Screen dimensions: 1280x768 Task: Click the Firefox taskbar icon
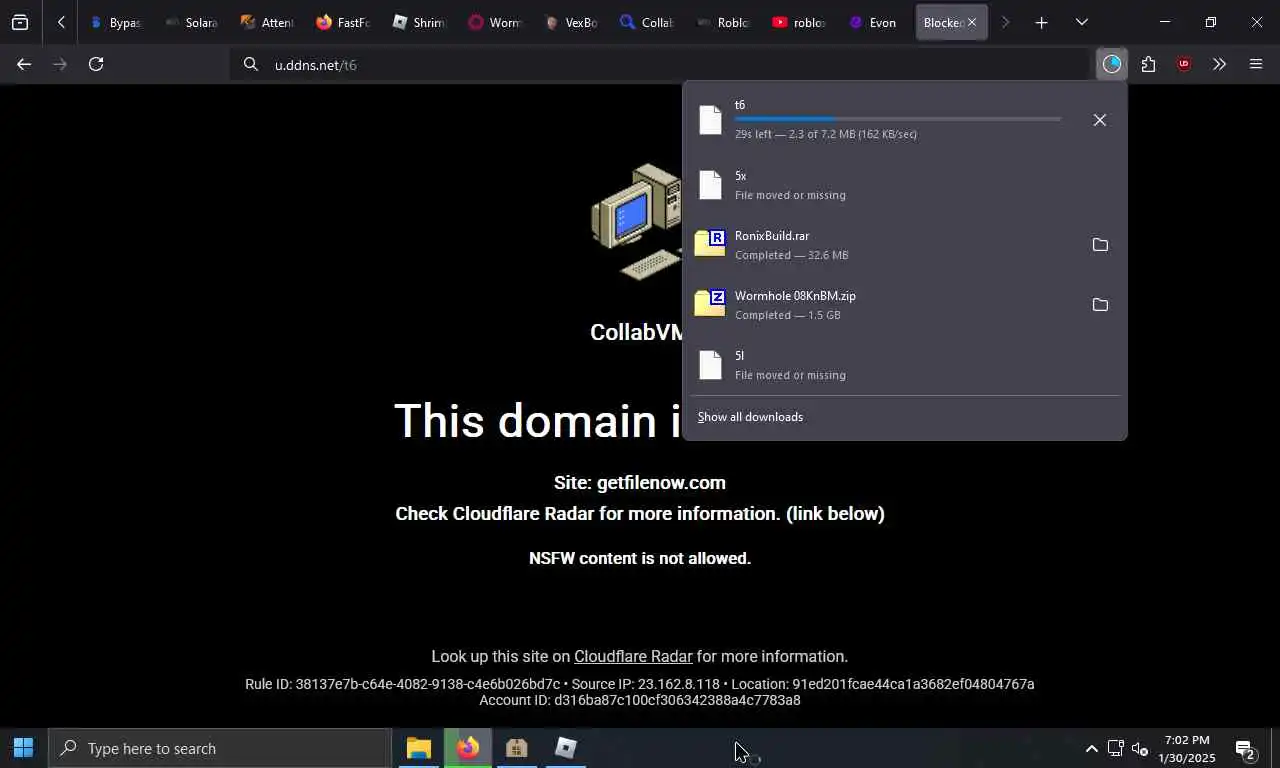point(468,748)
